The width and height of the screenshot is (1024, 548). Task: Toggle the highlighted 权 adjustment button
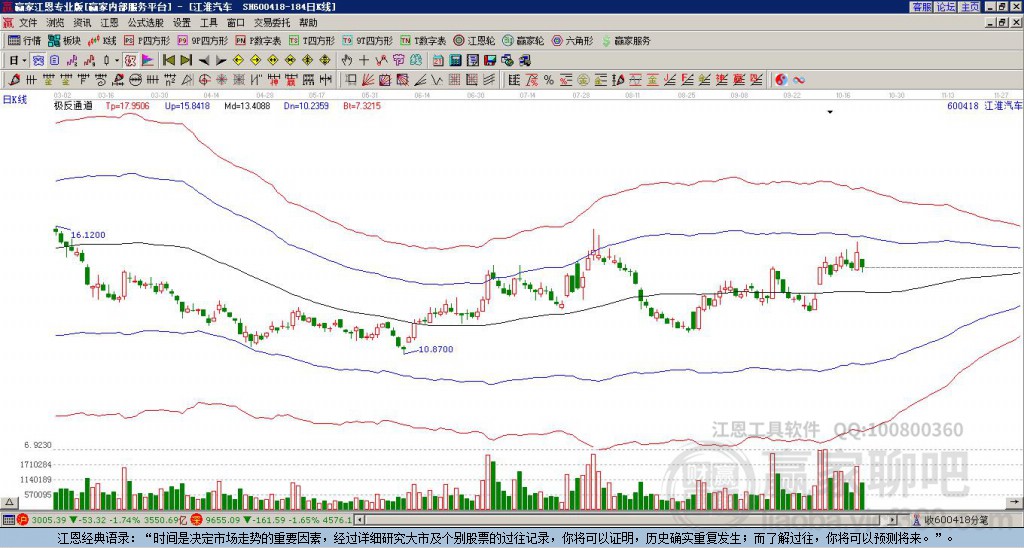130,61
